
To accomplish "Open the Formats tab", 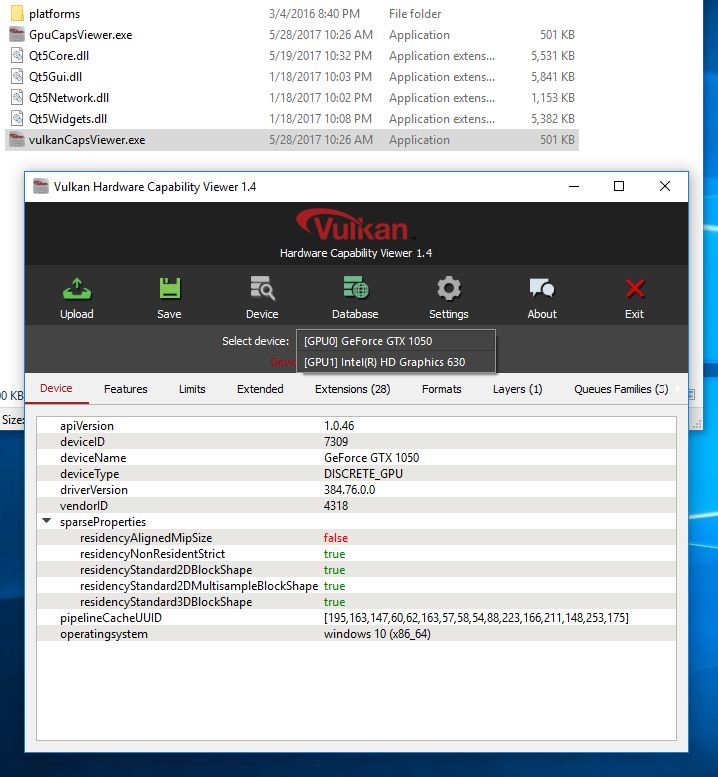I will [442, 389].
